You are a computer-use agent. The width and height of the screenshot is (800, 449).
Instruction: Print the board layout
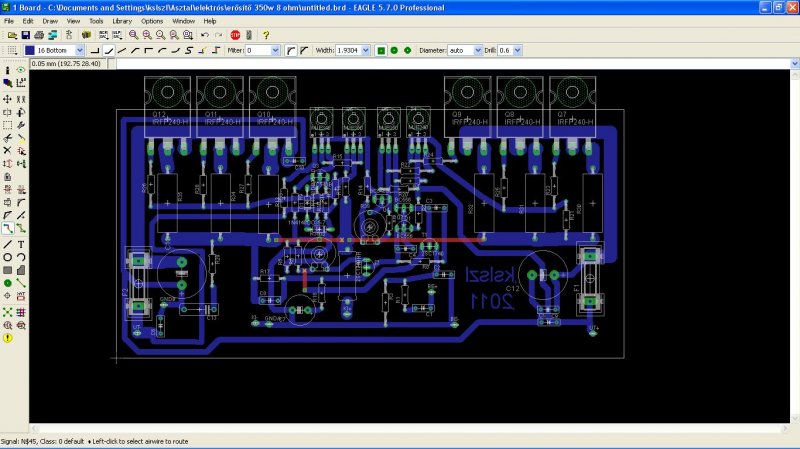click(39, 35)
